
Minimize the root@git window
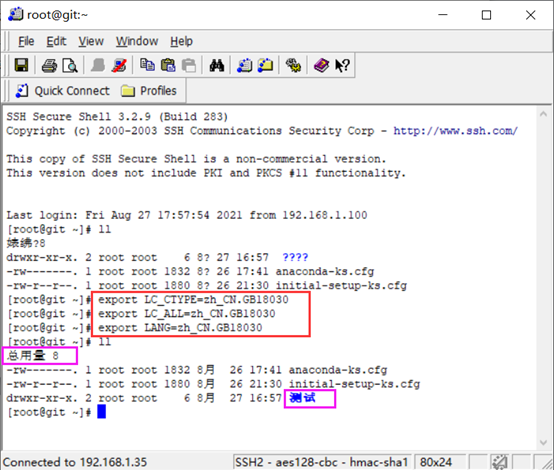tap(443, 15)
